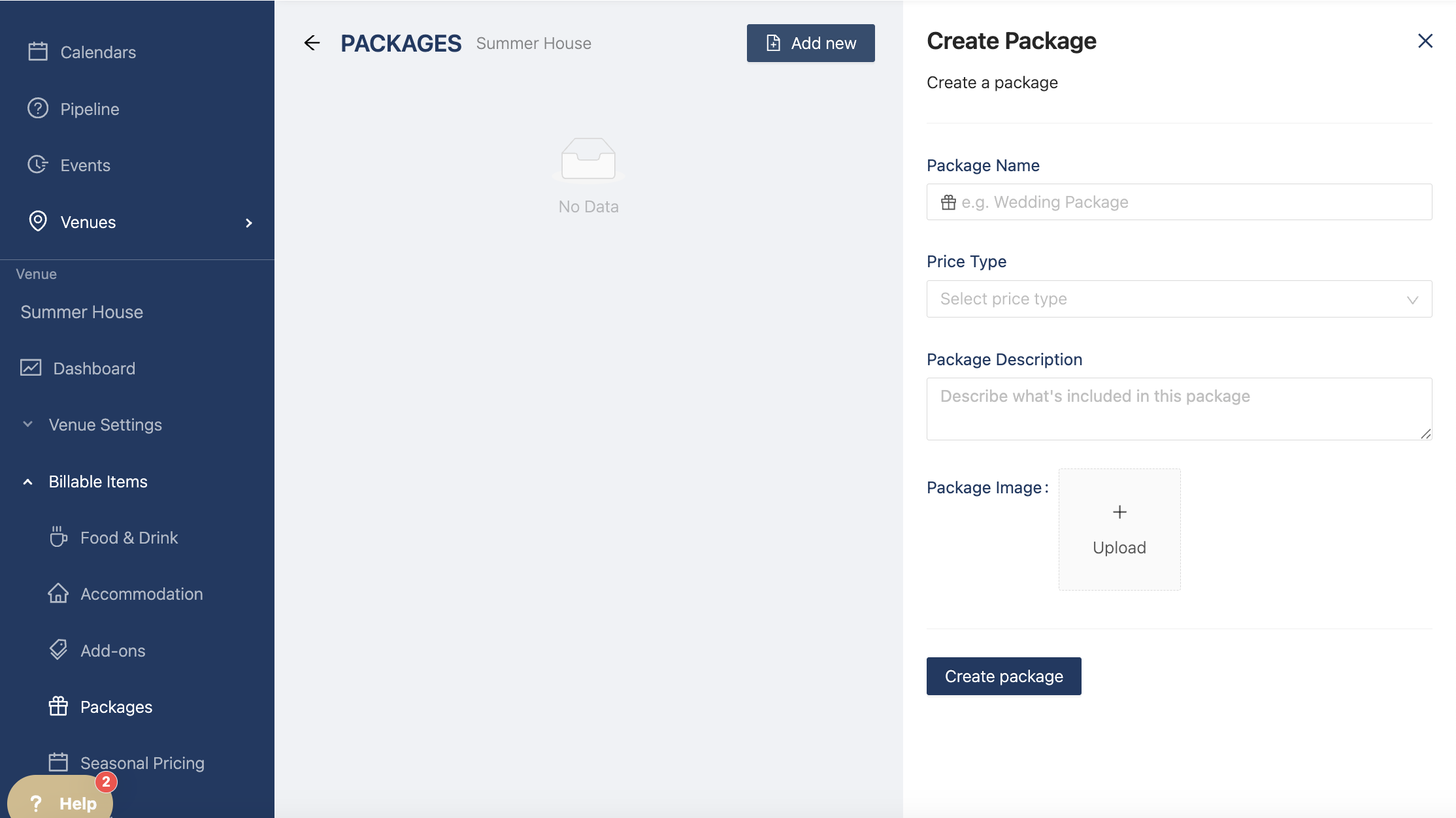This screenshot has height=818, width=1456.
Task: Expand the Venue Settings section
Action: pyautogui.click(x=105, y=425)
